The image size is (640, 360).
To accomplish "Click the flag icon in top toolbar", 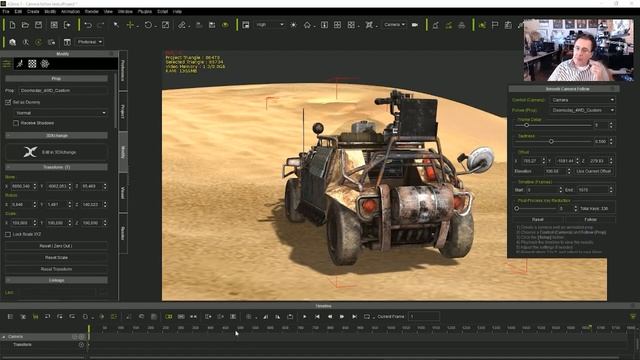I will [495, 25].
